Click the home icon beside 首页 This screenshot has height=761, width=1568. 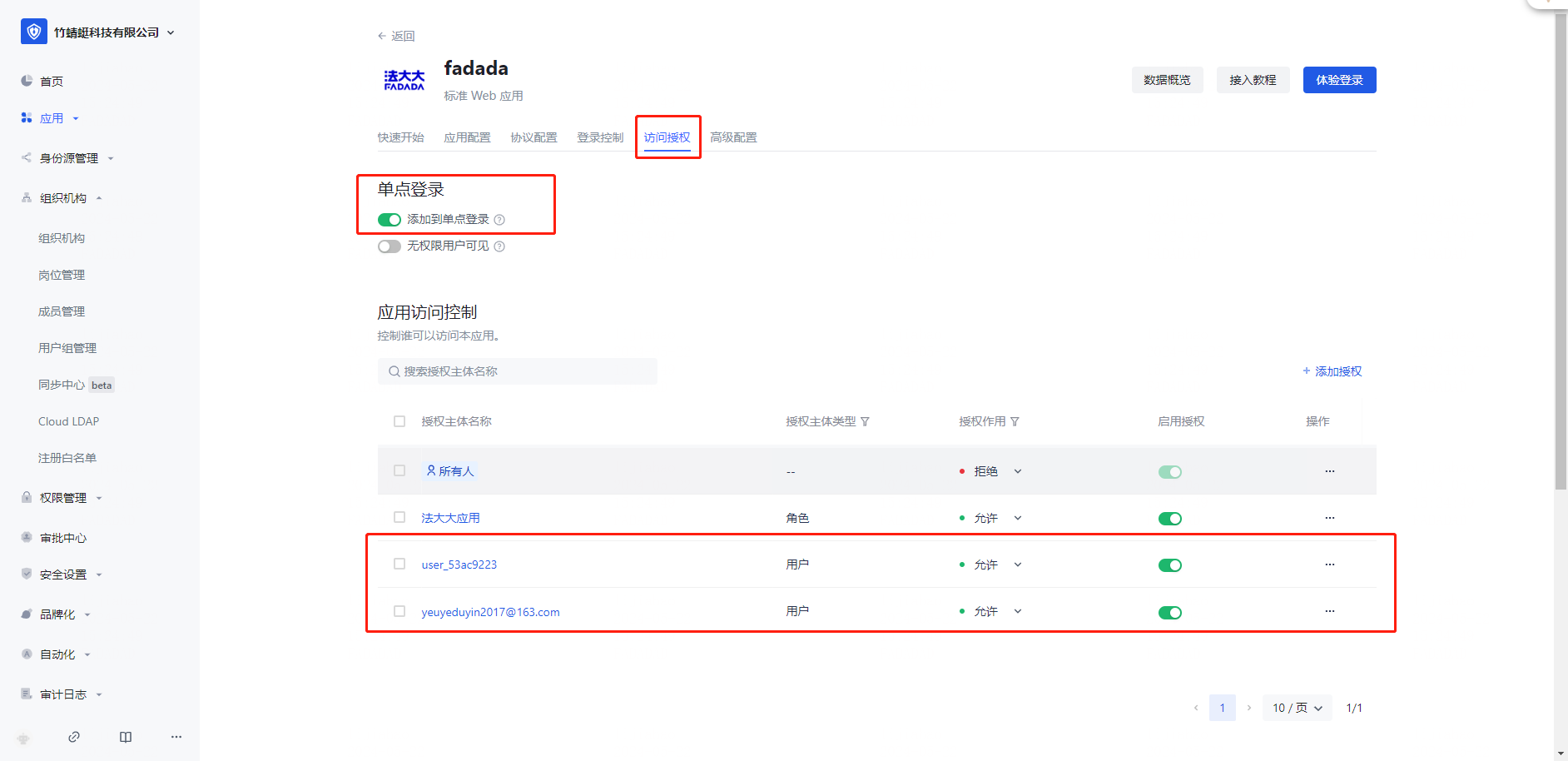pos(27,81)
